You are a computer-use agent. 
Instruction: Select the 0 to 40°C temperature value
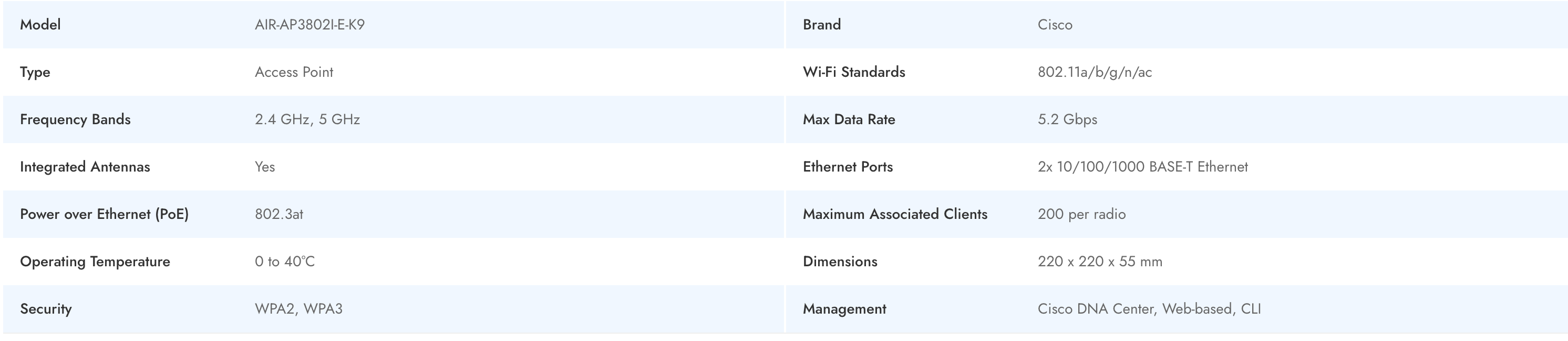coord(284,262)
